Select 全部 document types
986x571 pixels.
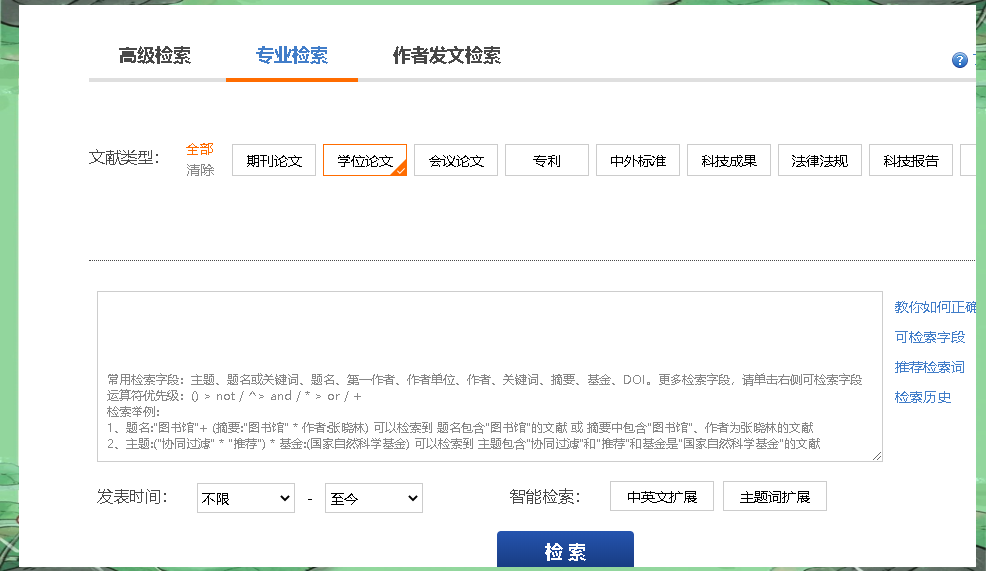pyautogui.click(x=200, y=149)
